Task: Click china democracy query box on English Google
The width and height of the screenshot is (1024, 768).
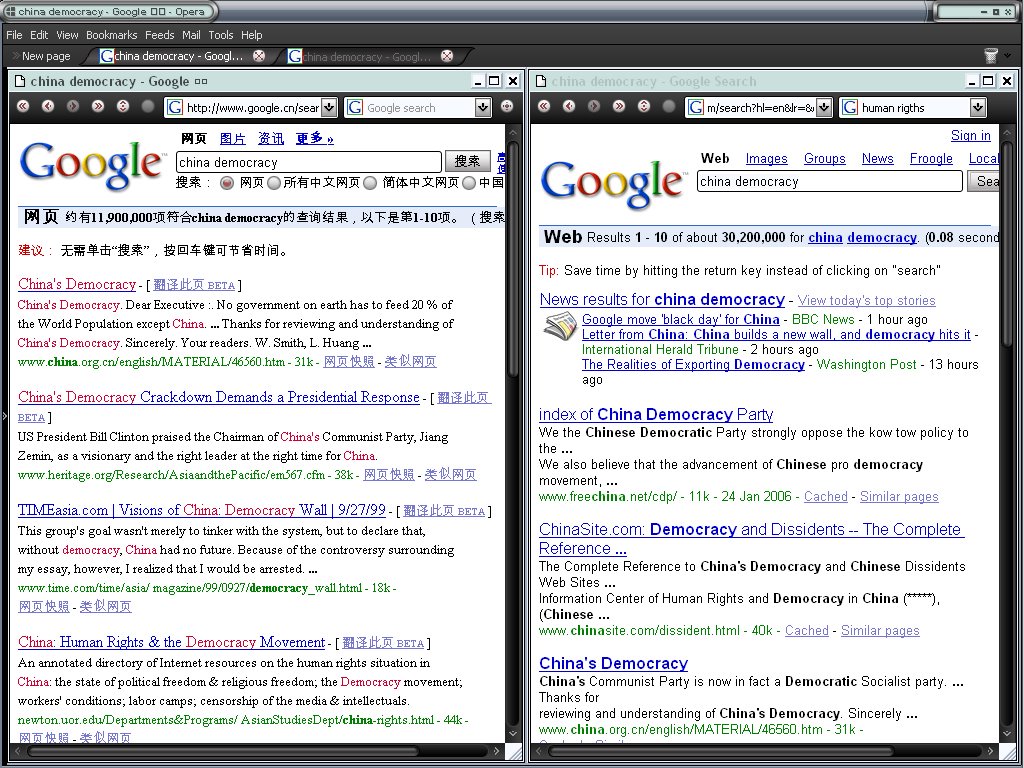Action: (829, 182)
